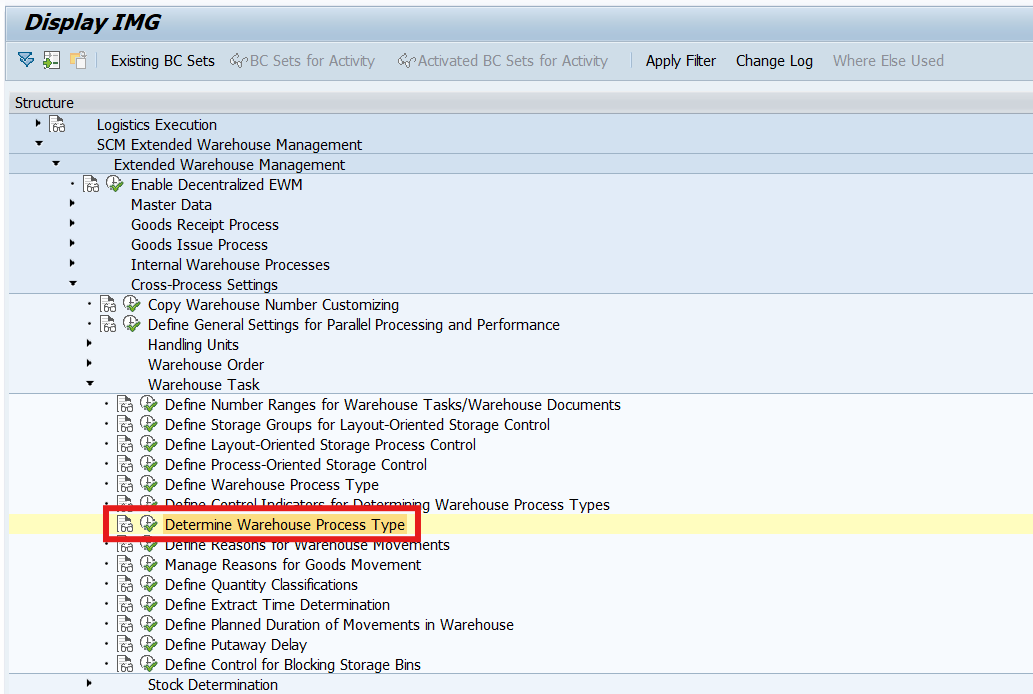Click the release notes toolbar icon
The image size is (1033, 694).
pyautogui.click(x=78, y=60)
